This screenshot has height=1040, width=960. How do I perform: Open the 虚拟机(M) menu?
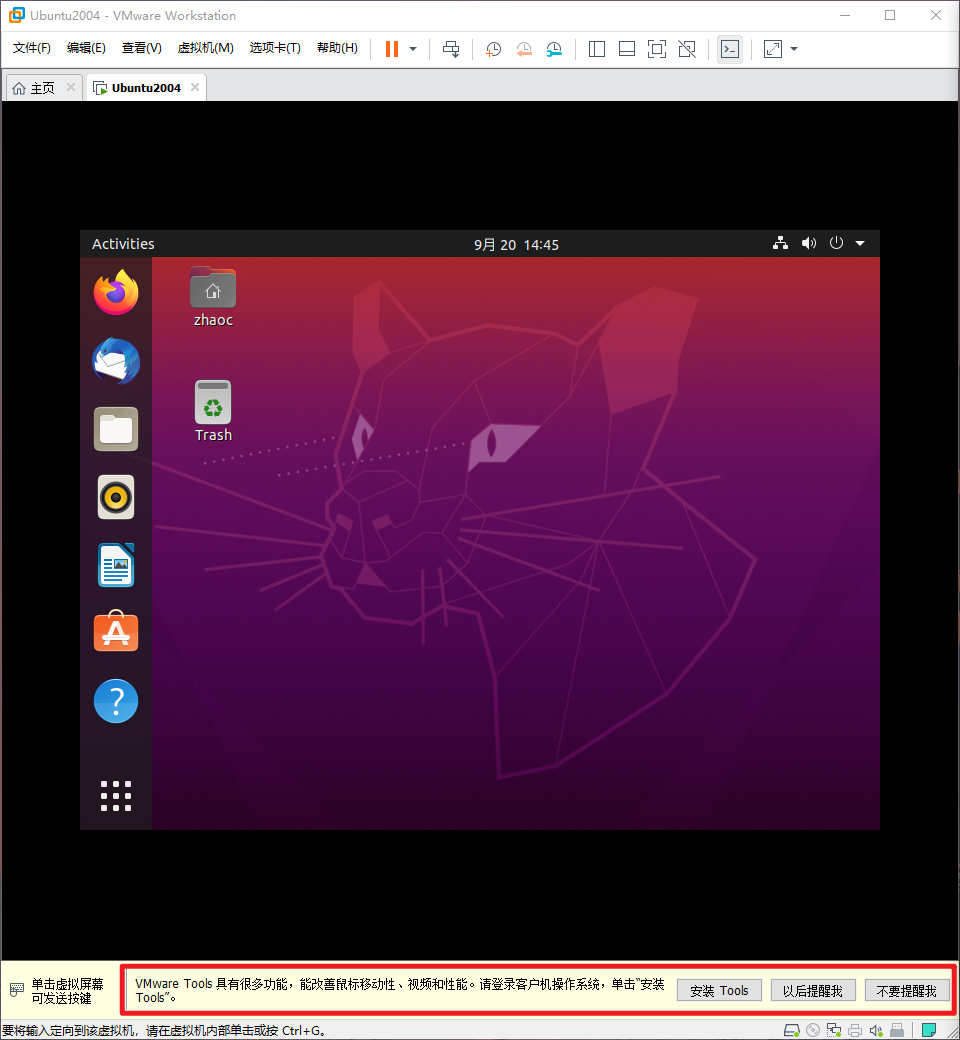[x=206, y=48]
